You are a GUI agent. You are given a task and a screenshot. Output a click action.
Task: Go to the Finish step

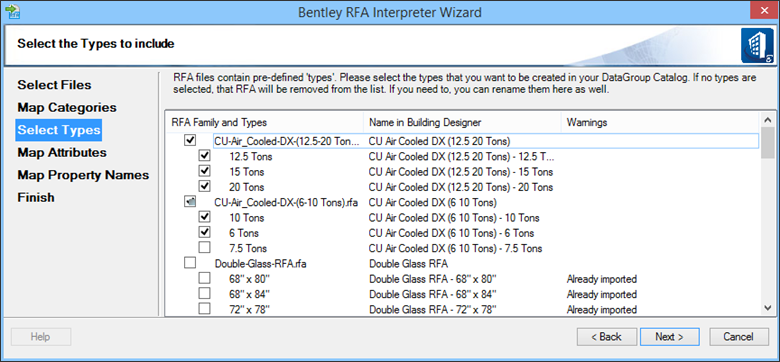tap(36, 197)
